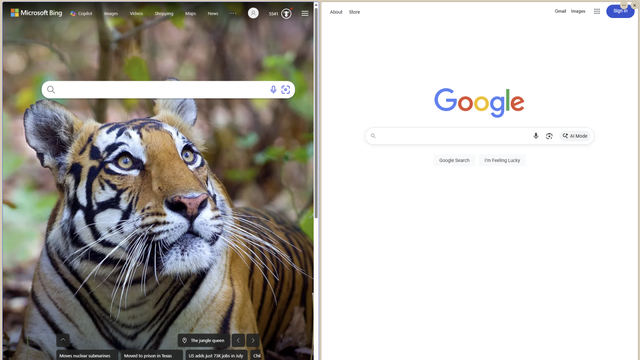The image size is (640, 360).
Task: Open 'Moved to prison in Texas' news card
Action: click(x=151, y=355)
